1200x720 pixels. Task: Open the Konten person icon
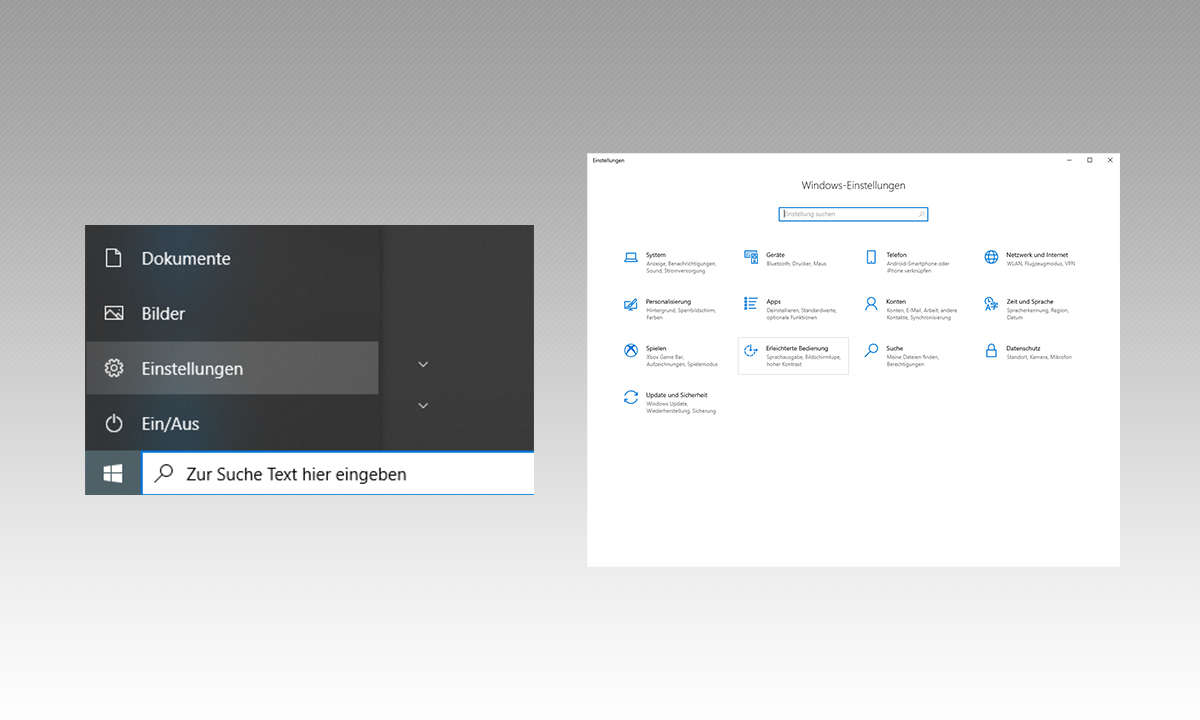pos(871,304)
